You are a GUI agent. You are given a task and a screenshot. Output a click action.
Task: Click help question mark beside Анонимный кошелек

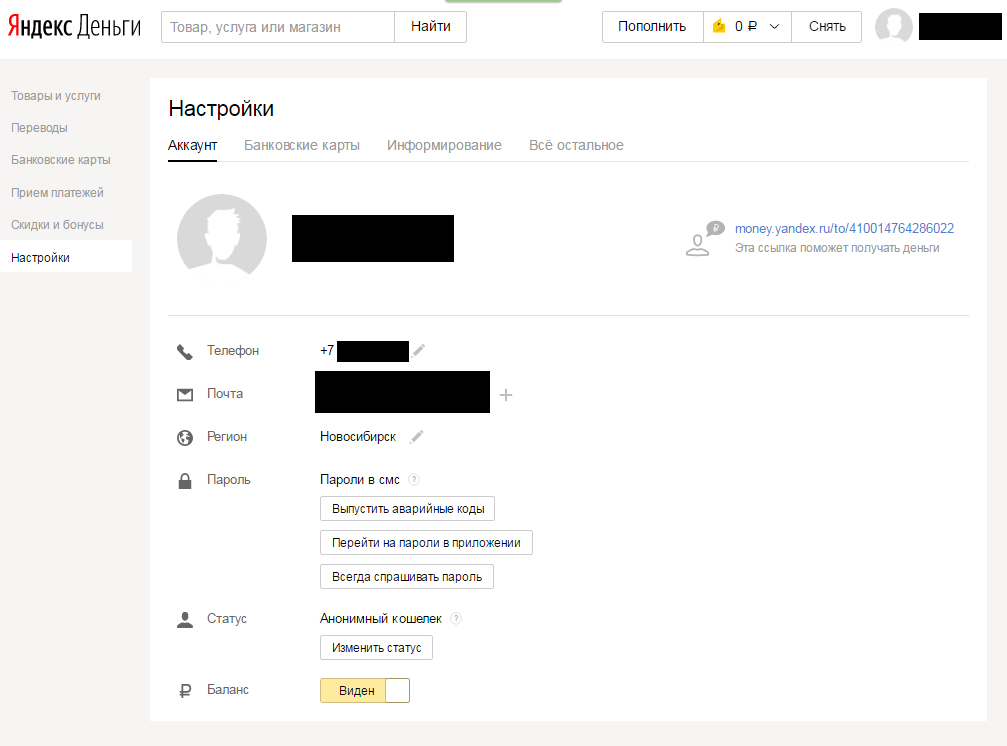tap(456, 619)
